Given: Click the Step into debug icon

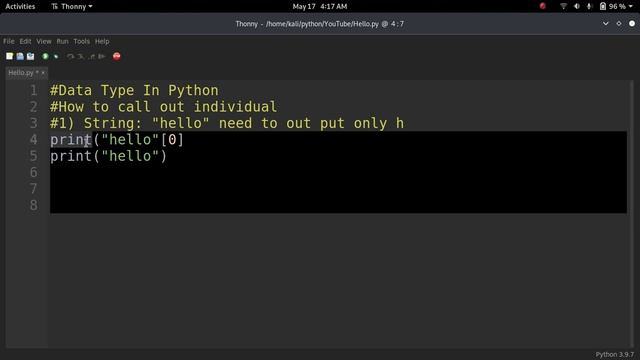Looking at the screenshot, I should [x=81, y=56].
